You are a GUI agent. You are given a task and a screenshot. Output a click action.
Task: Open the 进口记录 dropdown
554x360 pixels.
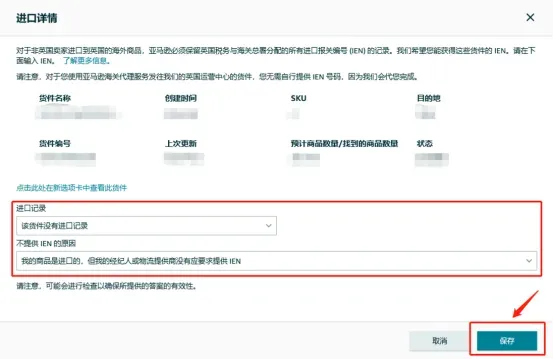pyautogui.click(x=146, y=226)
